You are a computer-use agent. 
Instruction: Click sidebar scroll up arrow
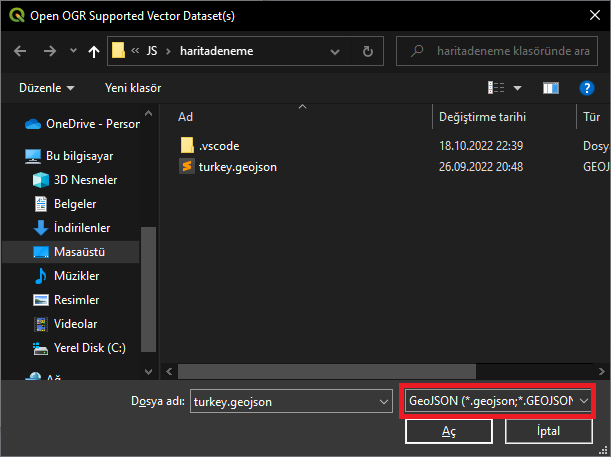click(148, 113)
